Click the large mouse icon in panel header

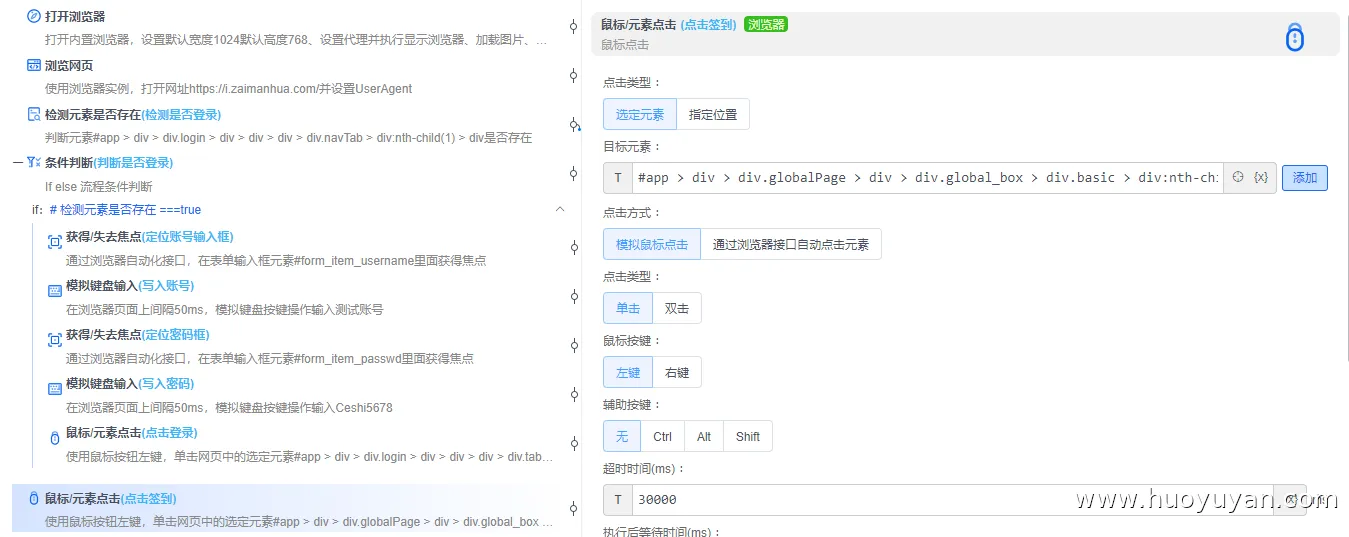pos(1295,37)
